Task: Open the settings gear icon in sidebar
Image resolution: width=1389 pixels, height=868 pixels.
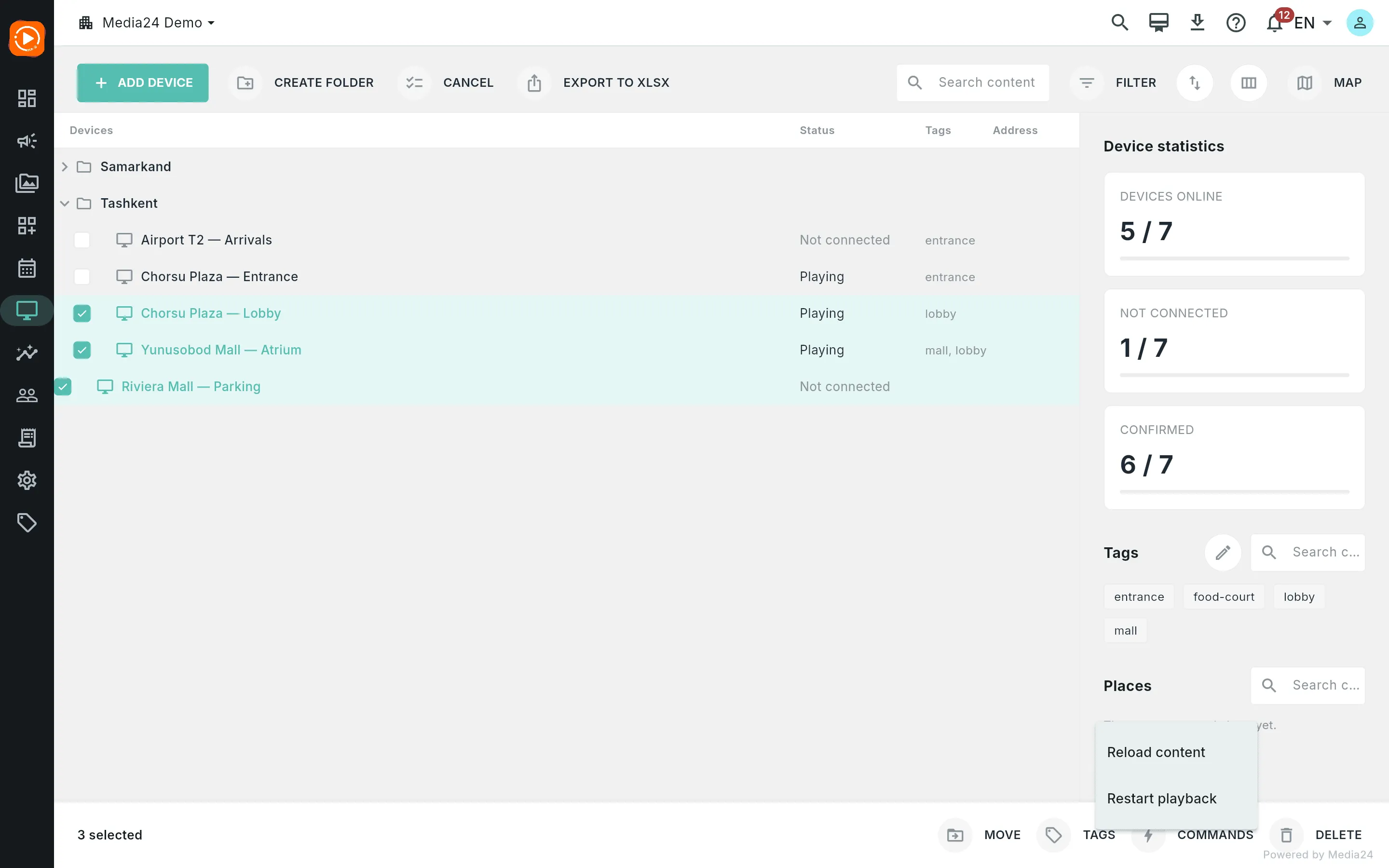Action: pyautogui.click(x=27, y=480)
